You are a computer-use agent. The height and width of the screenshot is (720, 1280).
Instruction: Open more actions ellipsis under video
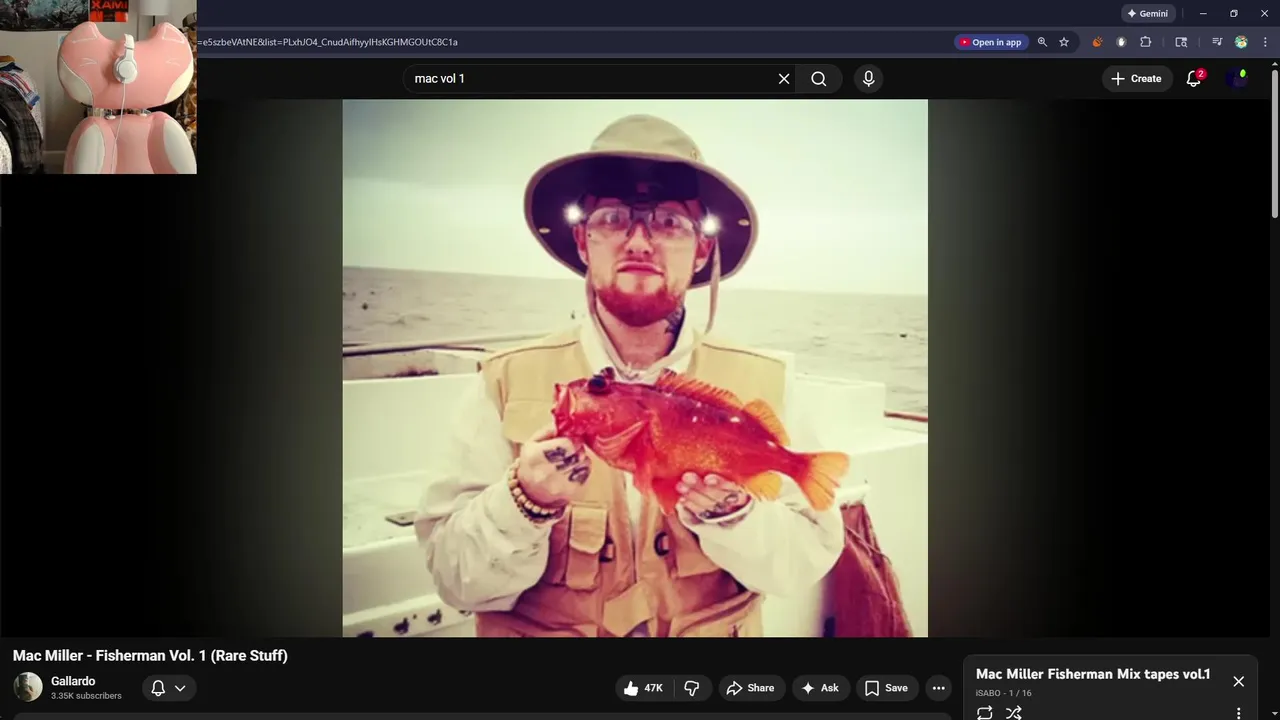[x=938, y=688]
